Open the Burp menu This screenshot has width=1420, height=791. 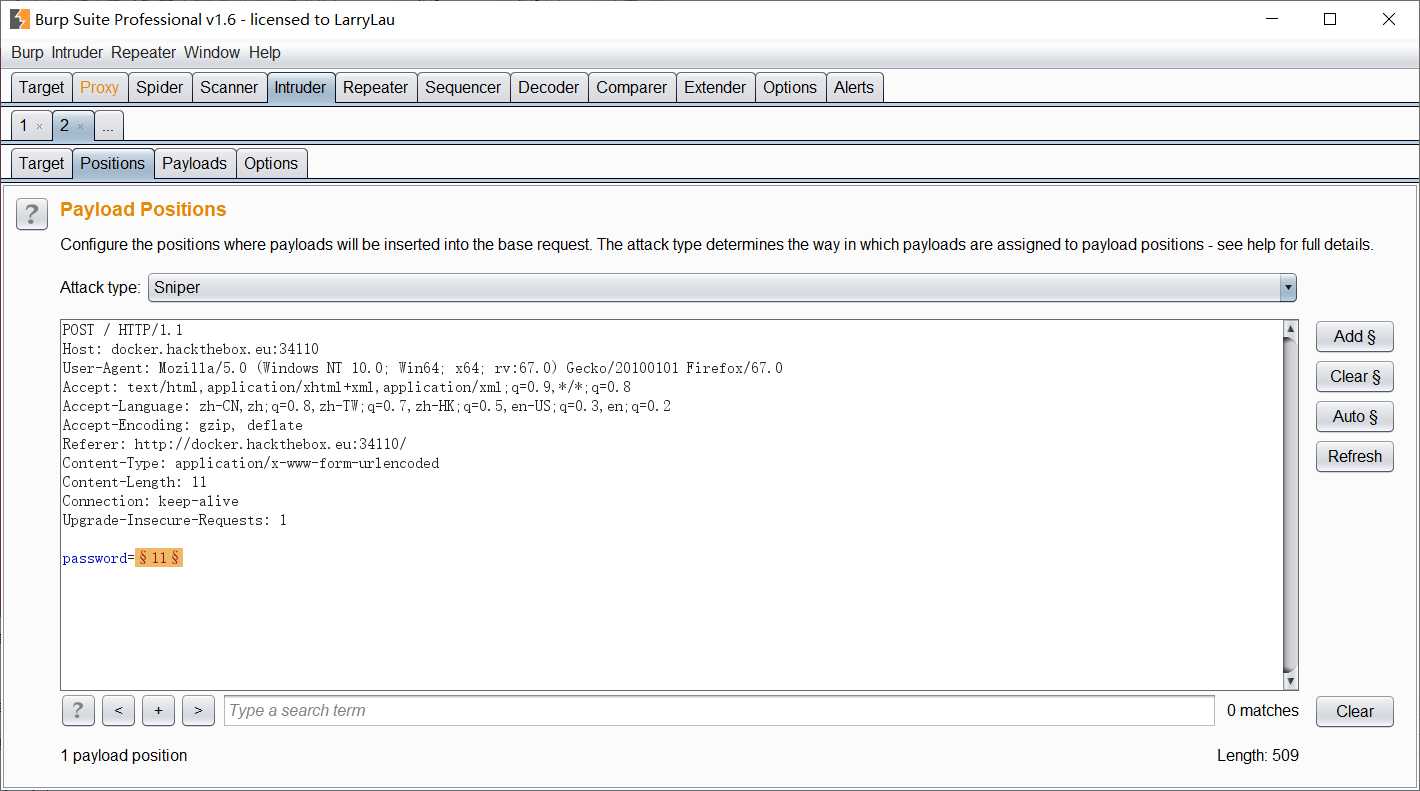pyautogui.click(x=27, y=52)
